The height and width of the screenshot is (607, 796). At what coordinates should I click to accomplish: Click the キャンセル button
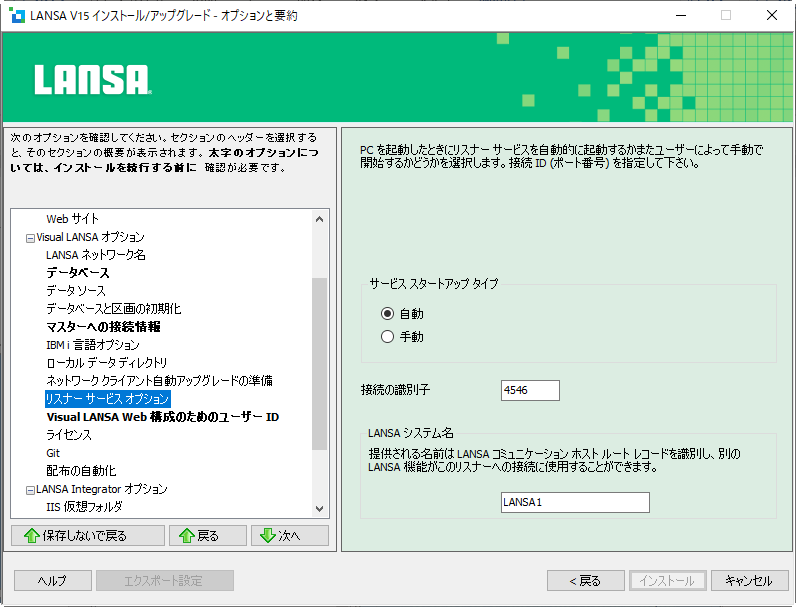click(x=749, y=581)
